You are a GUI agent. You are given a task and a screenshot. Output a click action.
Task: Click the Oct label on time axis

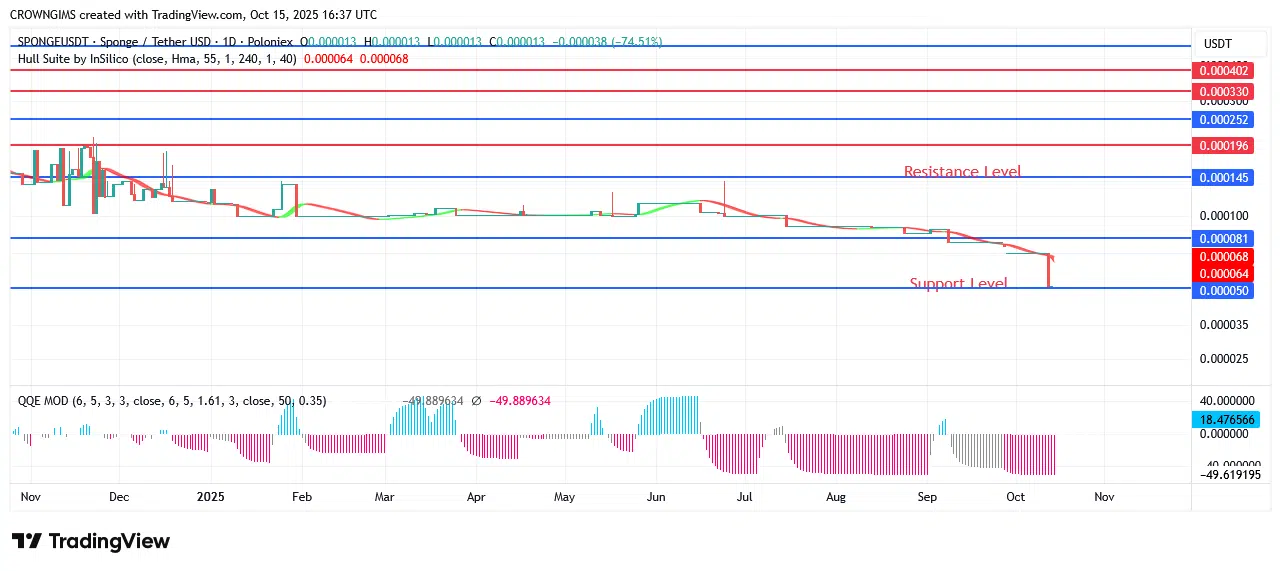pos(1016,496)
